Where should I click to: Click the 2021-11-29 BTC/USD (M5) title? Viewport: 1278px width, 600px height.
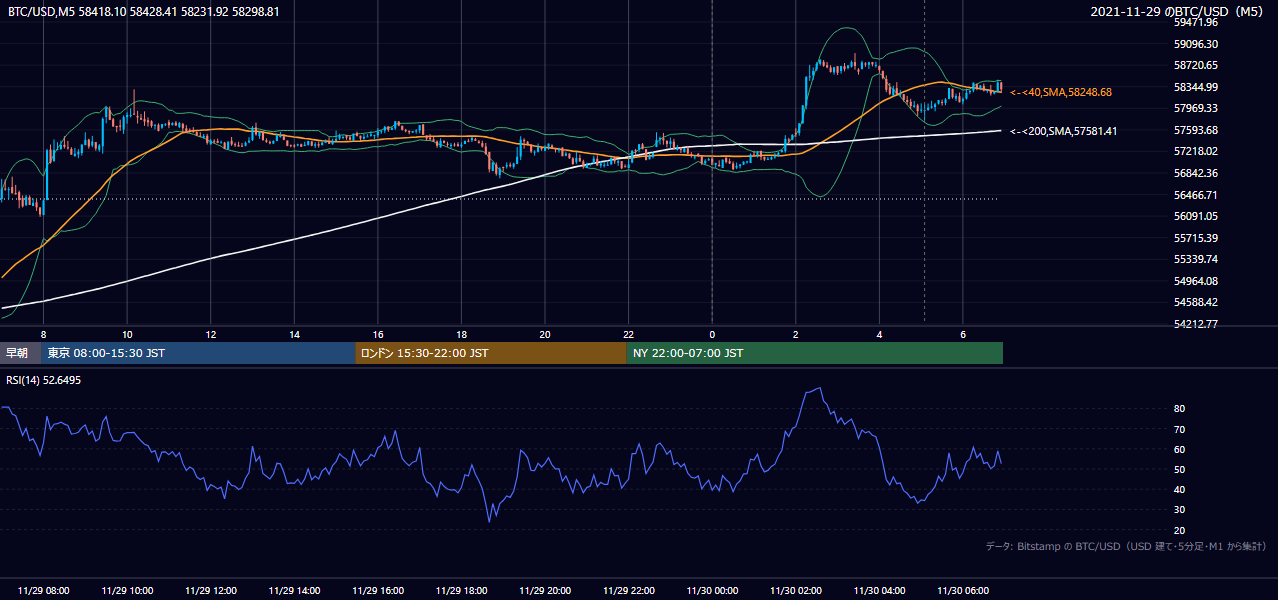(x=1179, y=12)
